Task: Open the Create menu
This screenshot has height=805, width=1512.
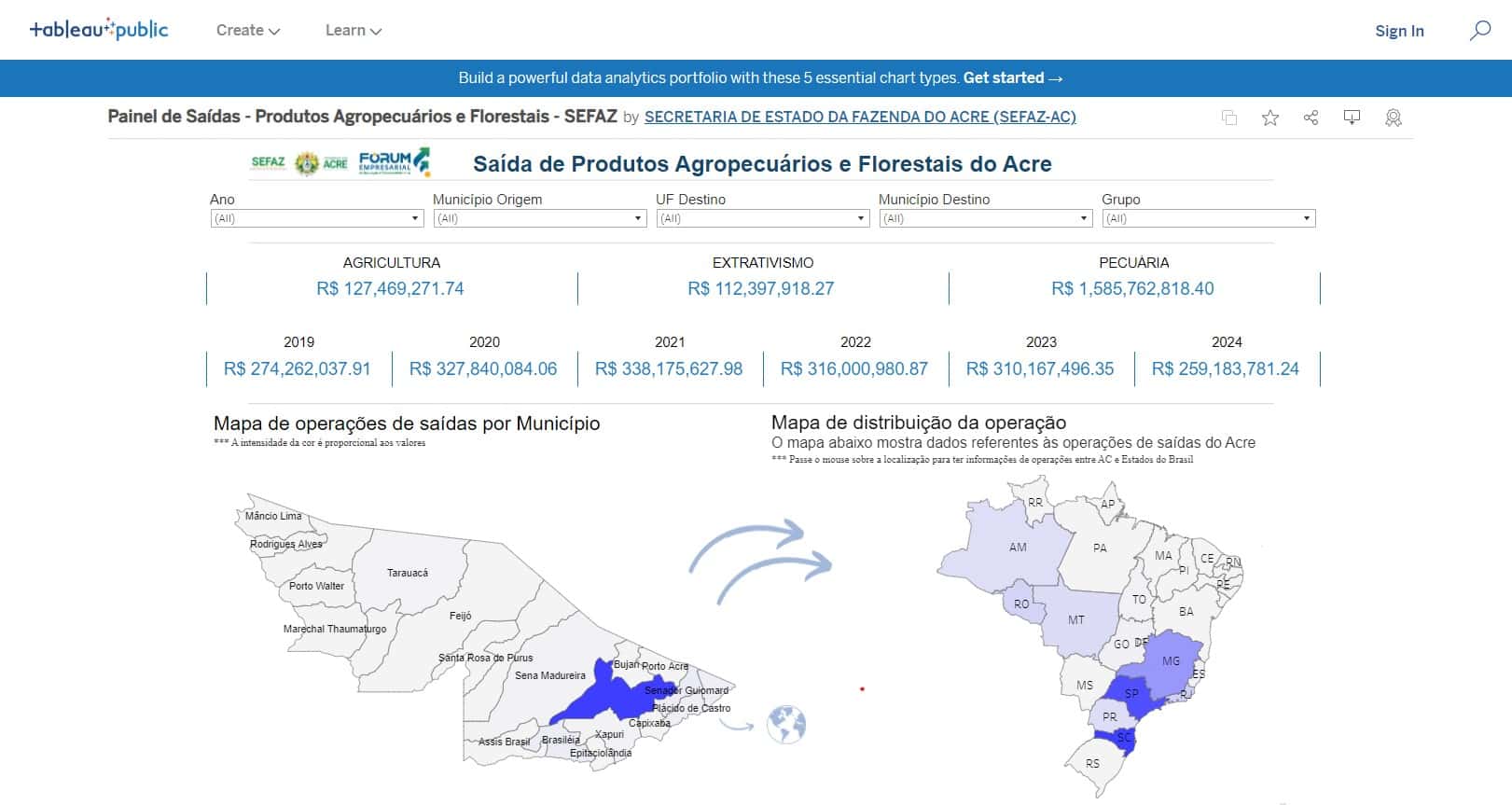Action: click(x=248, y=31)
